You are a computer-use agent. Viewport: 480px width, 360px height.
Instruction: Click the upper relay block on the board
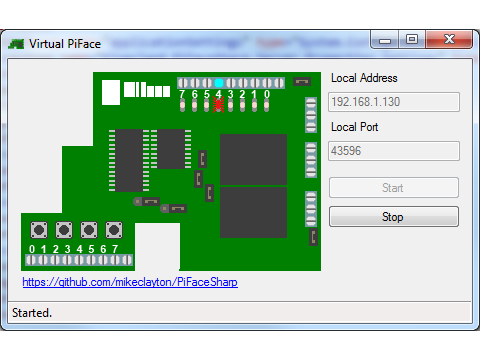[x=253, y=159]
